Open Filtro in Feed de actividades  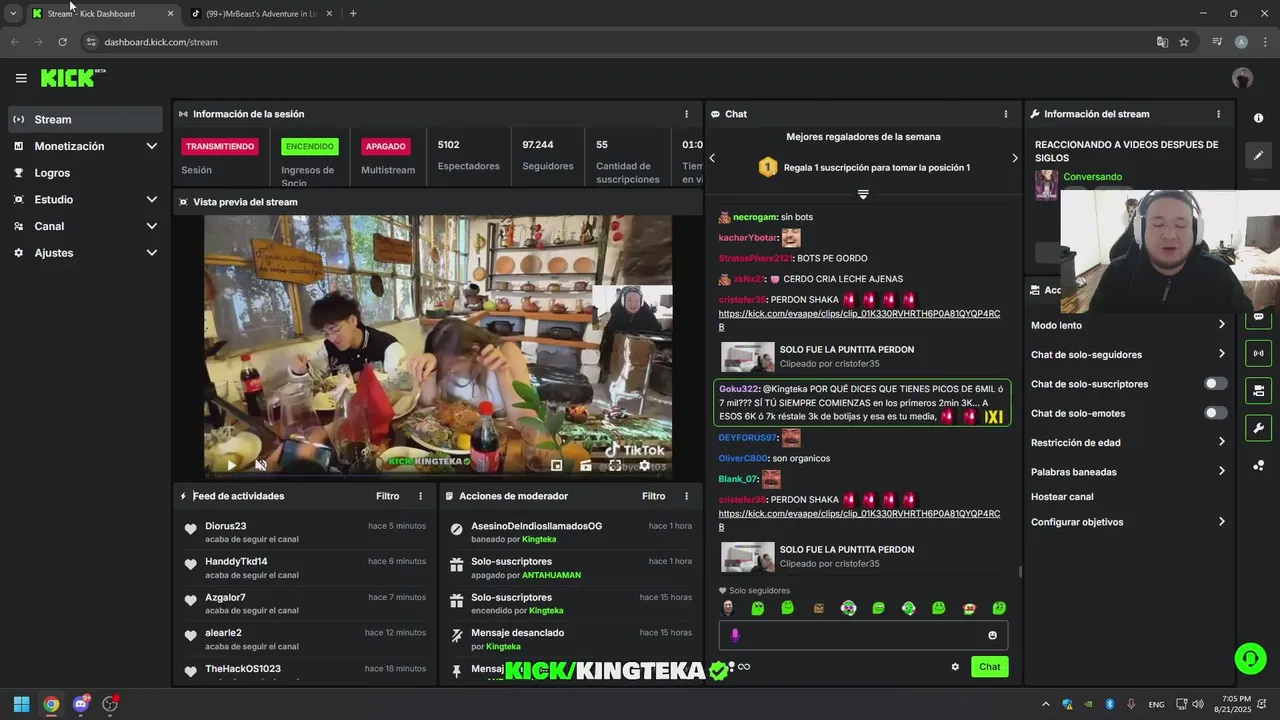pos(387,496)
